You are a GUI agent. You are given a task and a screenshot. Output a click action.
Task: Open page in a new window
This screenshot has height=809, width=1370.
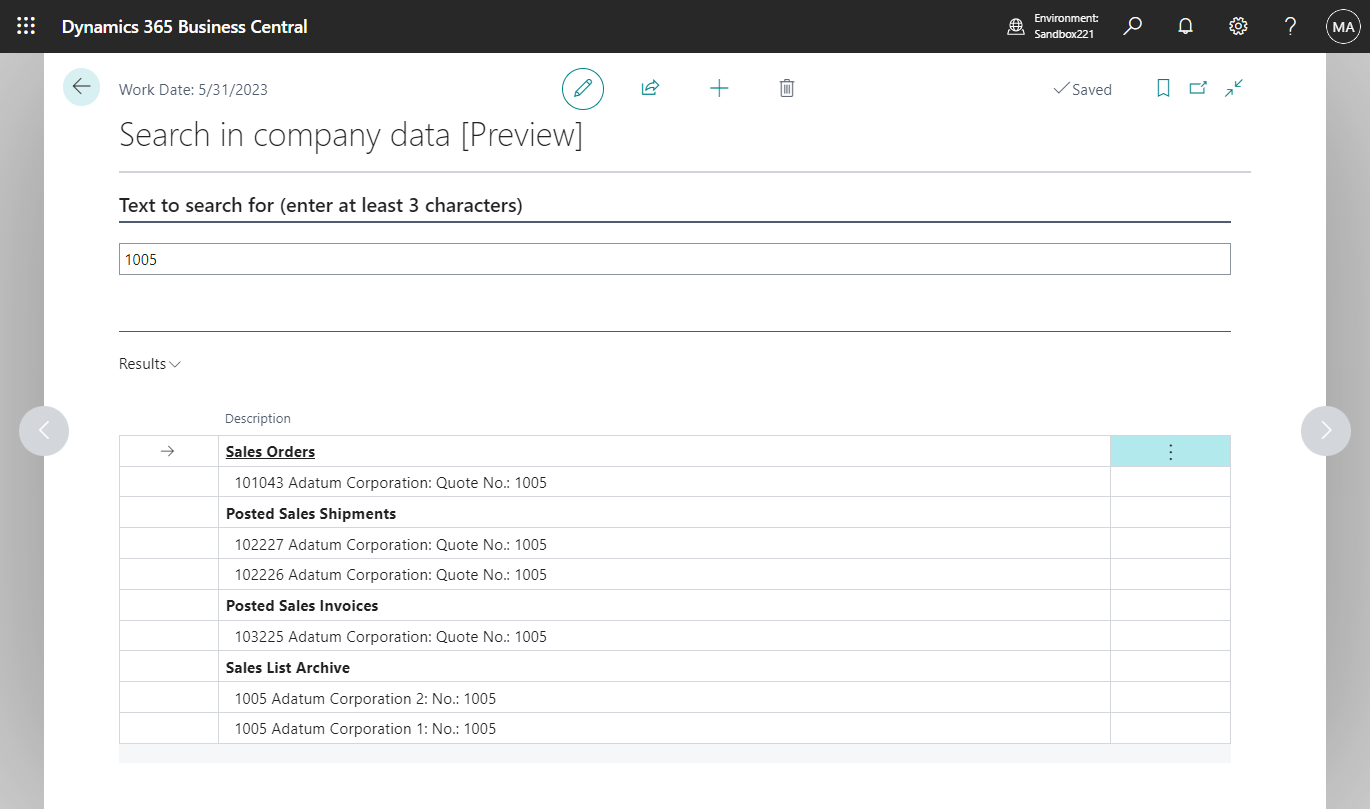point(1198,88)
